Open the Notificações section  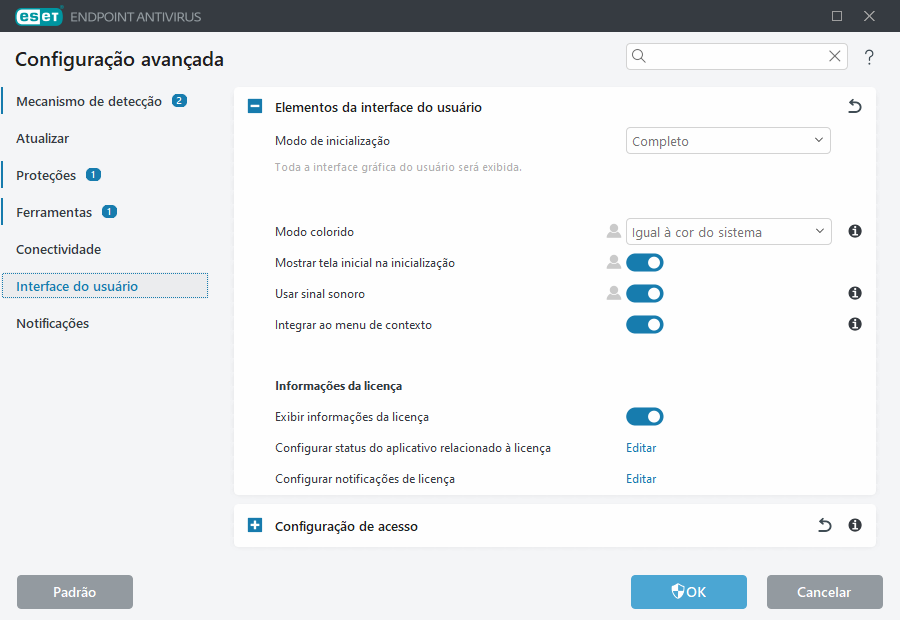[x=52, y=323]
